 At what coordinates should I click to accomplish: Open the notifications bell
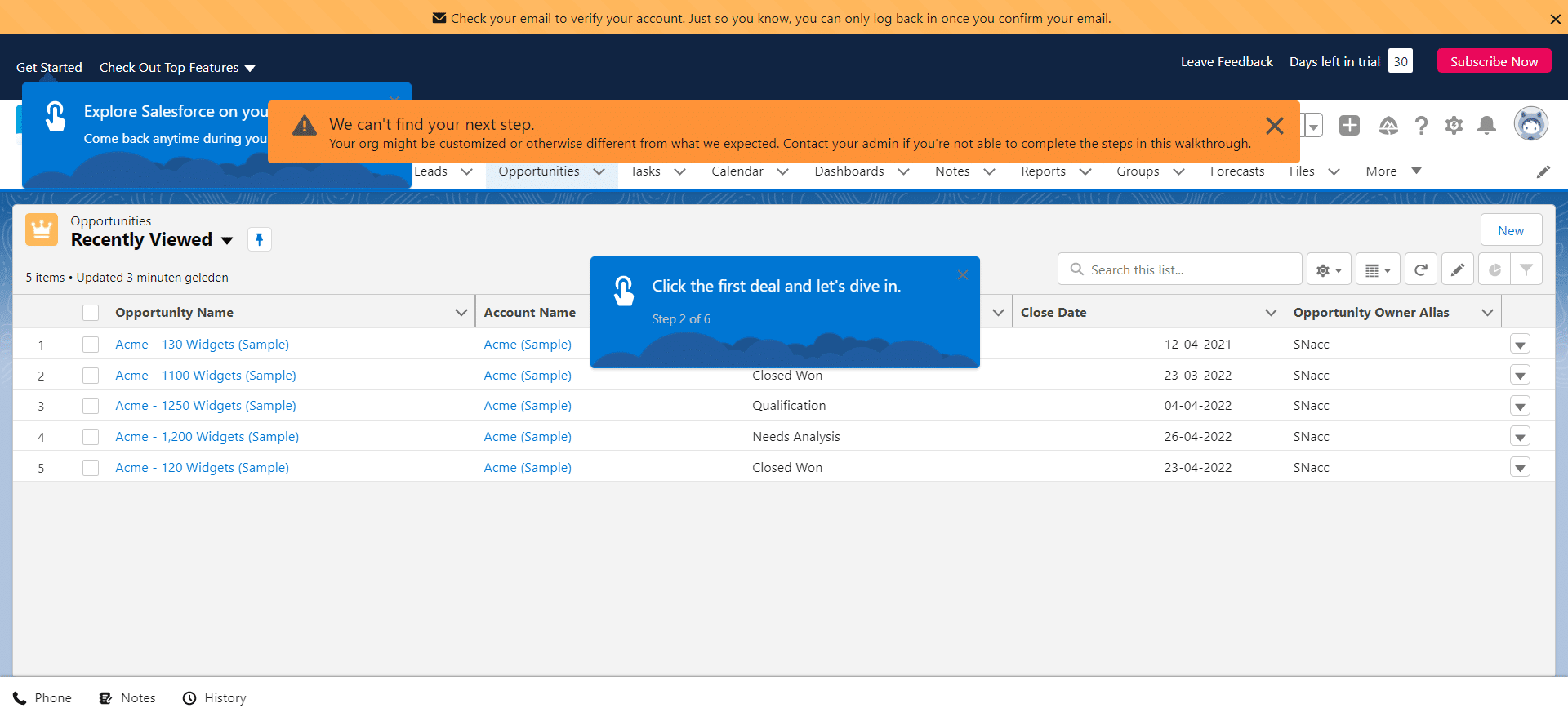1487,125
